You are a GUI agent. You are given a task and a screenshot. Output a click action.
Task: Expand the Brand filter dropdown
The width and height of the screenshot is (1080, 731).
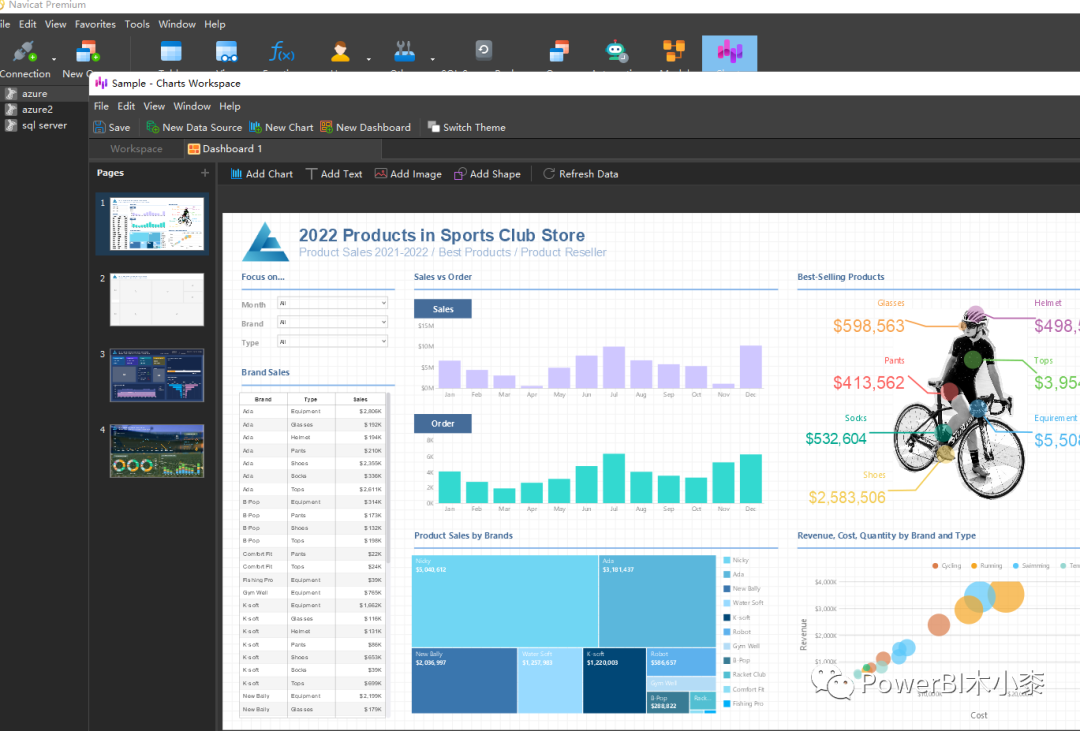pos(383,322)
